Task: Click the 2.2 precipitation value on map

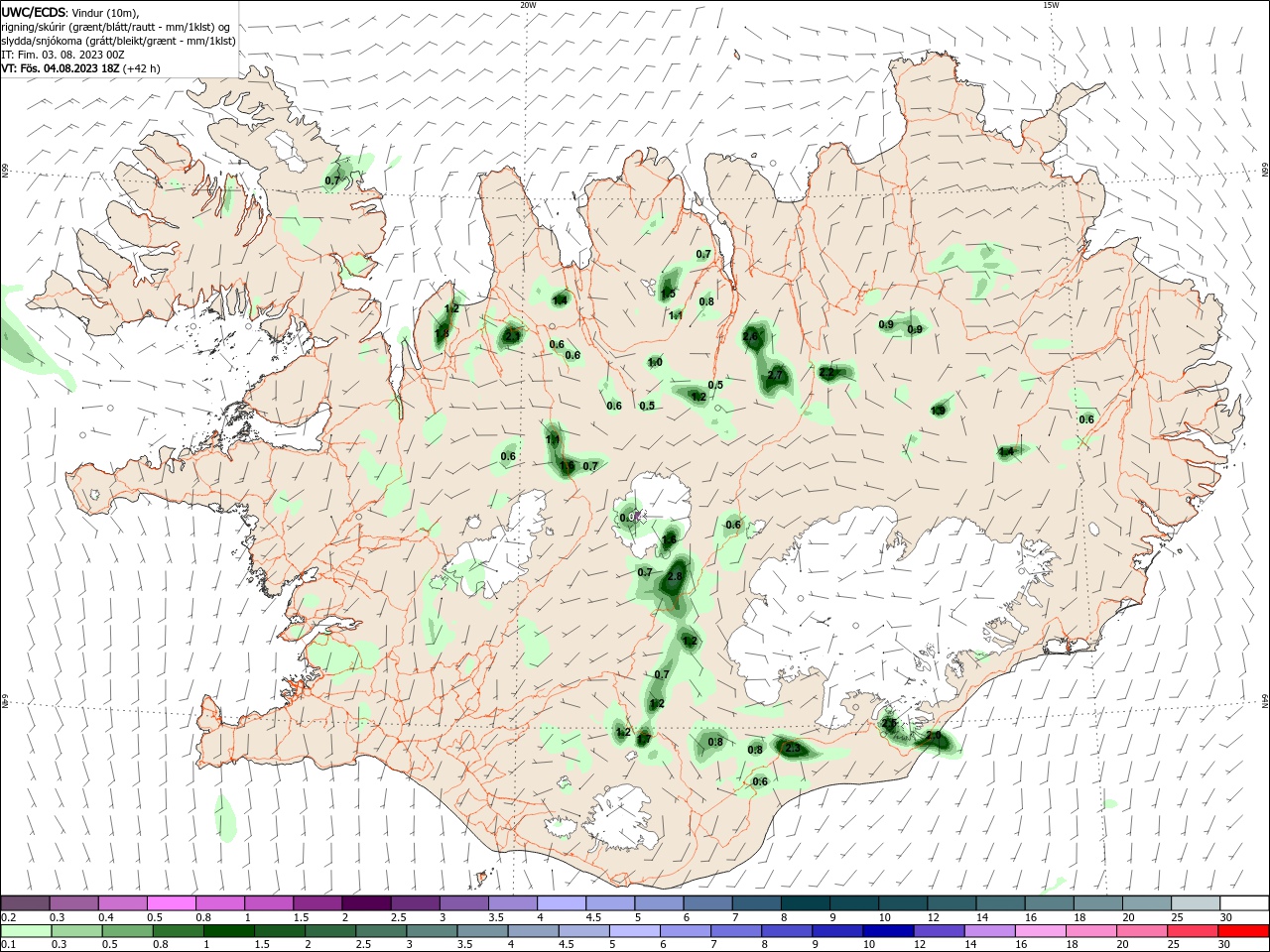Action: click(826, 373)
